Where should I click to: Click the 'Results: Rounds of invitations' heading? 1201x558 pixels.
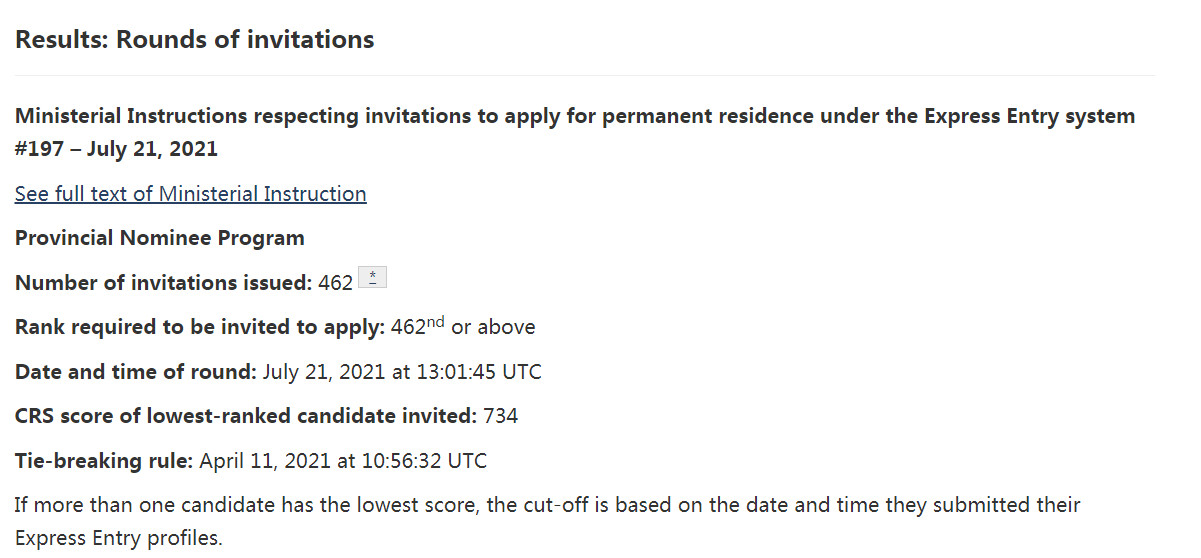195,40
